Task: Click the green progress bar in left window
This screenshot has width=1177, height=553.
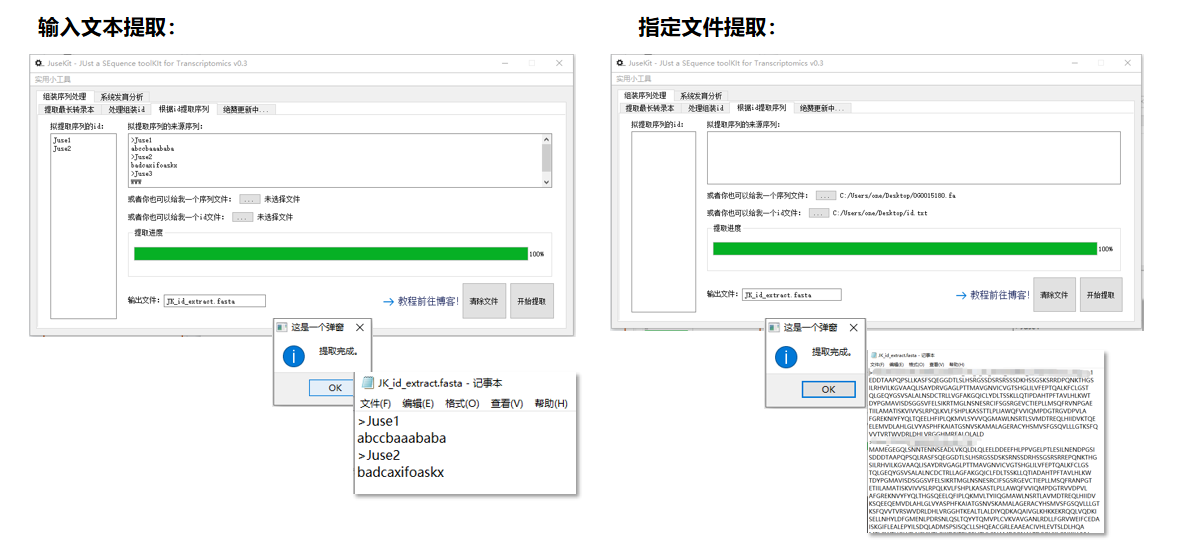Action: 330,254
